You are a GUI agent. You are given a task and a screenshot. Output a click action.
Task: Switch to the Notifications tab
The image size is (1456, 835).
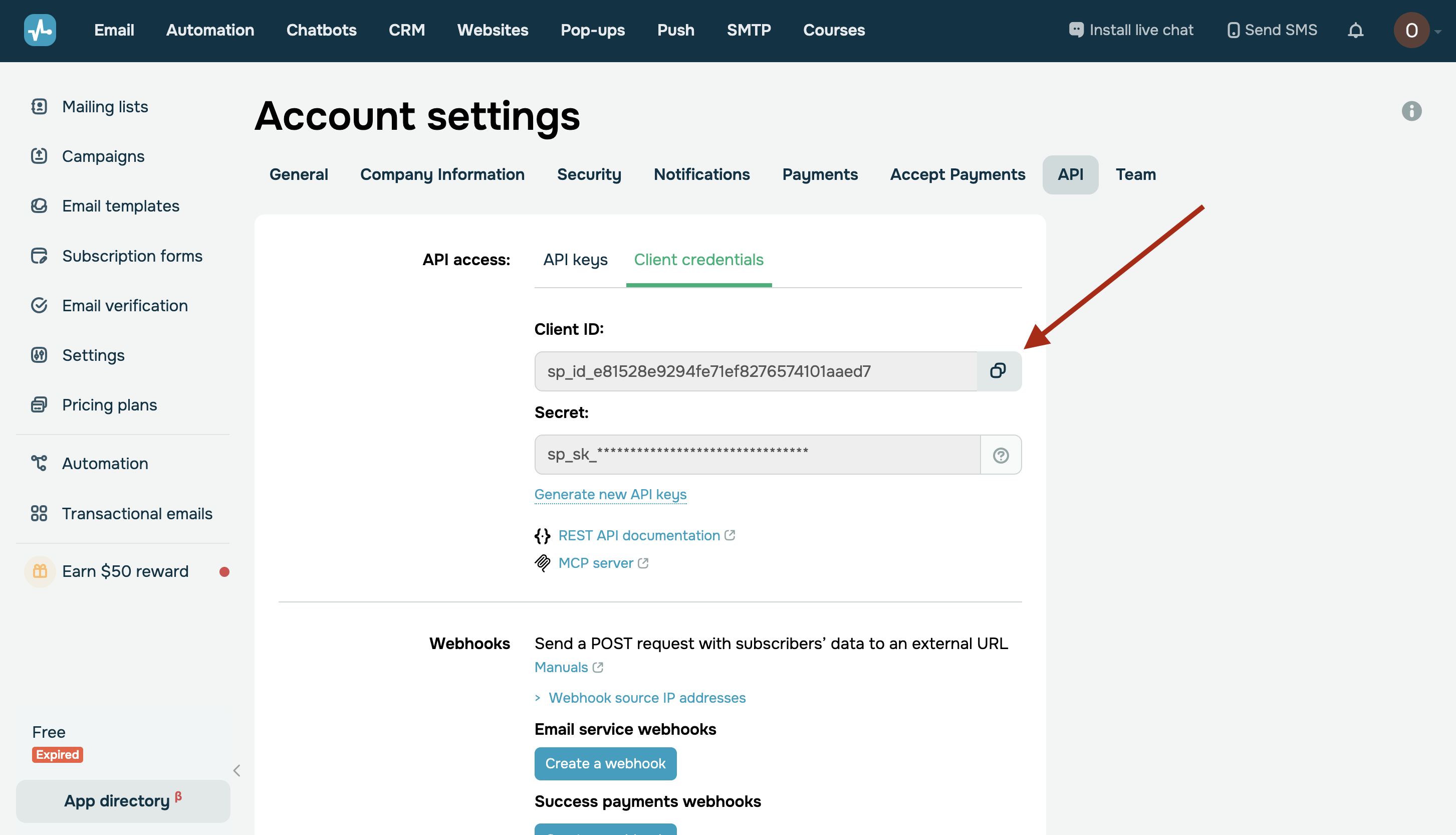[701, 174]
